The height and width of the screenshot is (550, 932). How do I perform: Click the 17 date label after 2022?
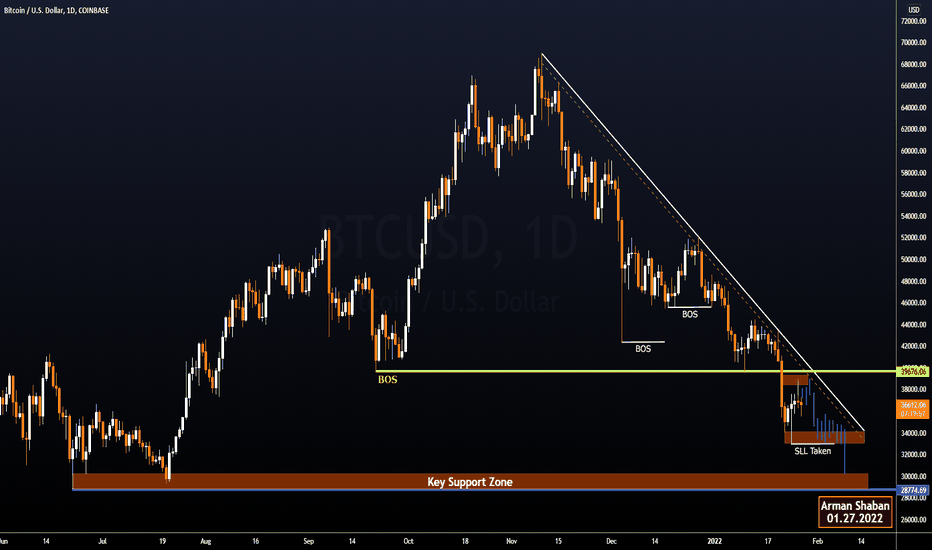[x=767, y=541]
